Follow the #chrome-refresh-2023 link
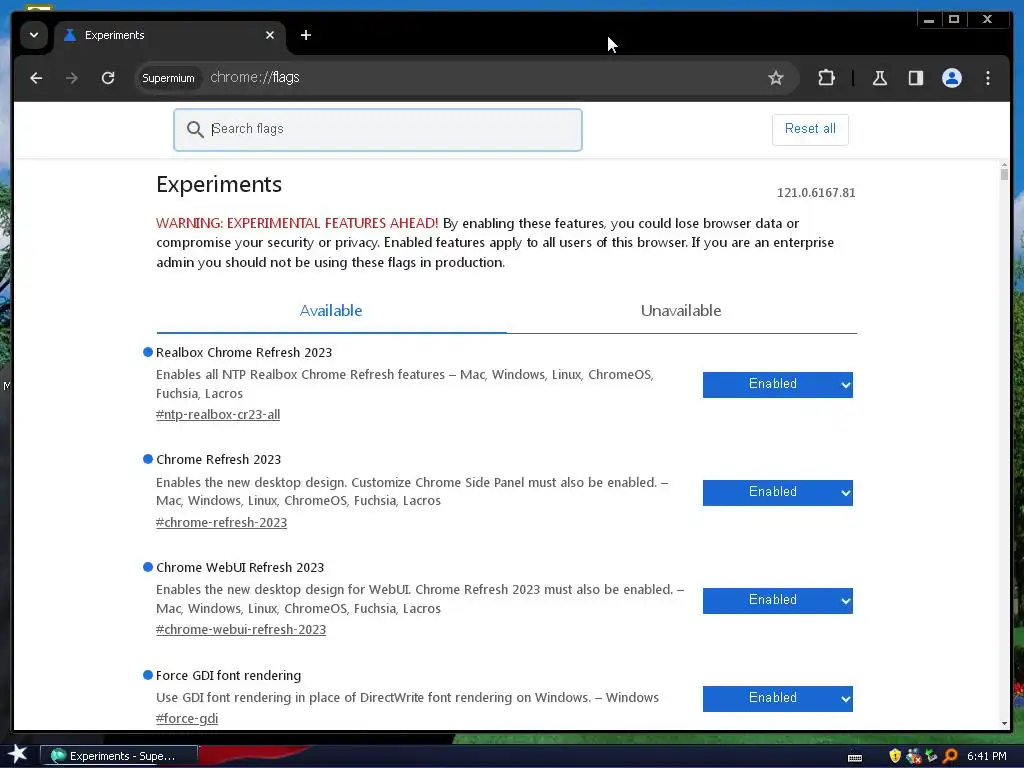This screenshot has height=768, width=1024. coord(221,522)
